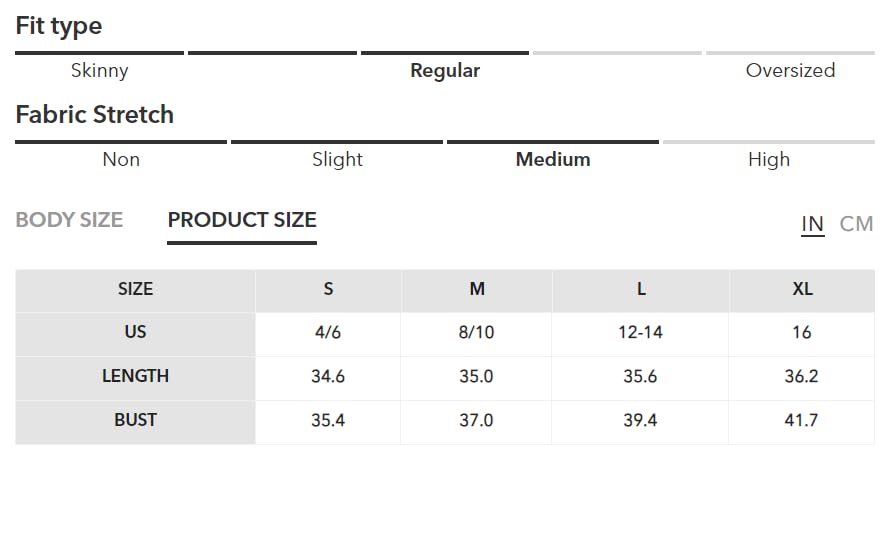
Task: Click the bust value 41.7 cell
Action: [x=801, y=422]
